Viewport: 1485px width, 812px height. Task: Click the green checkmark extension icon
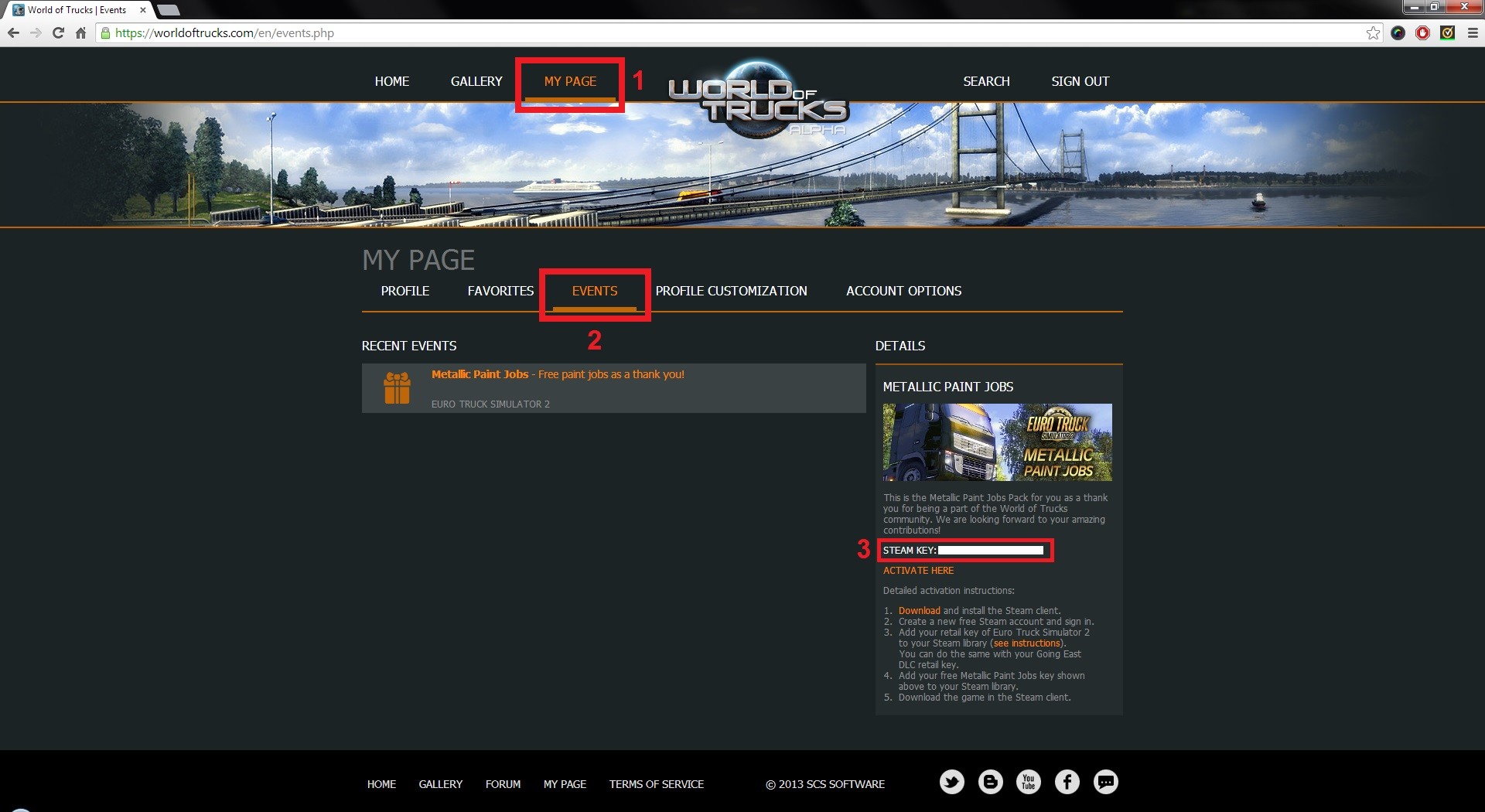point(1448,33)
